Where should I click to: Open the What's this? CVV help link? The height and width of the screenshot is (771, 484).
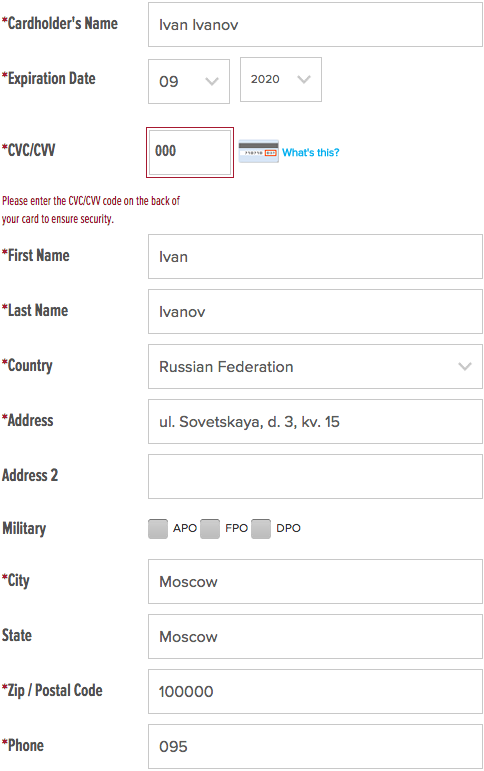tap(310, 152)
